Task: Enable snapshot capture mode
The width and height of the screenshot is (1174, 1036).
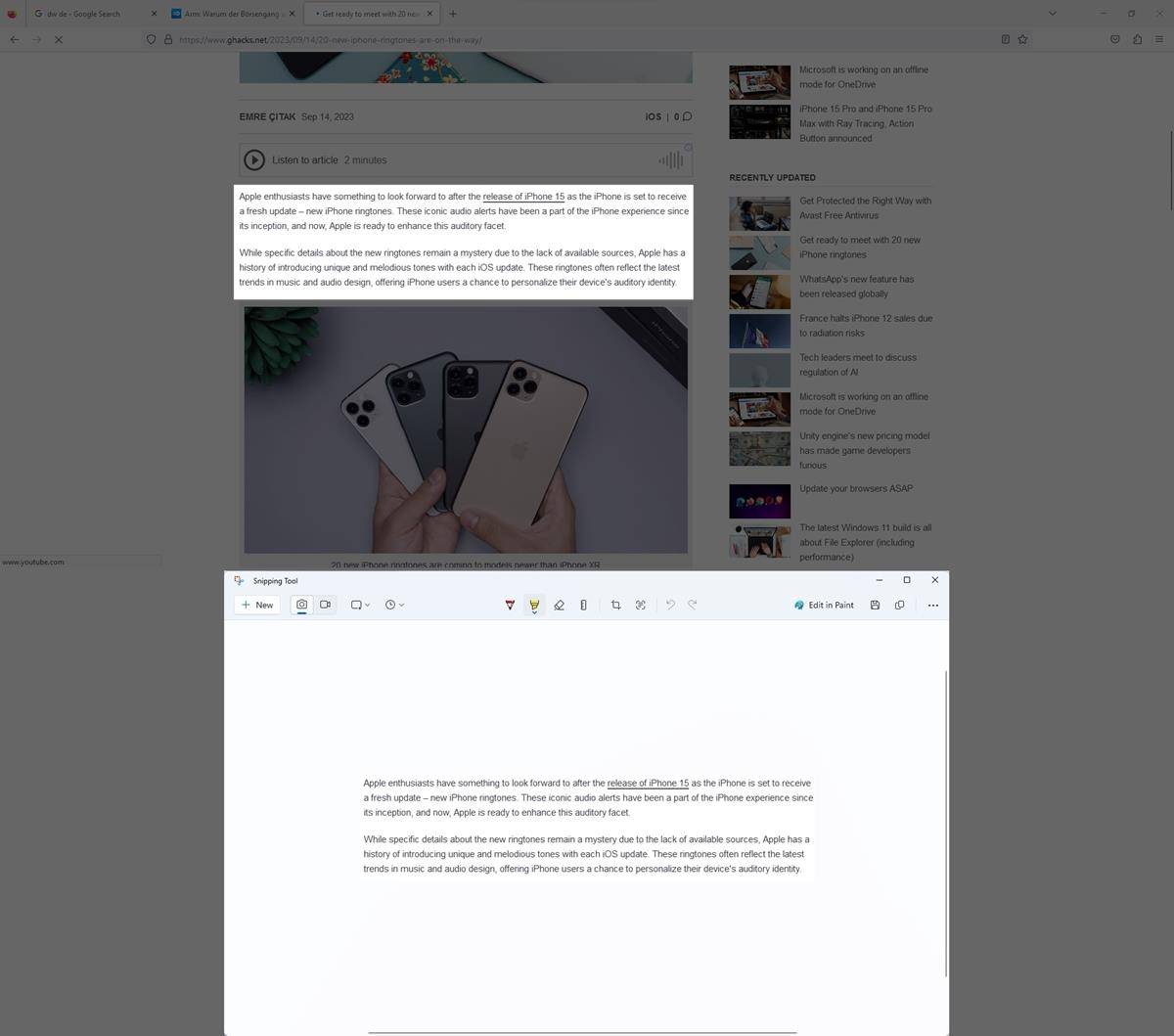Action: [x=301, y=605]
